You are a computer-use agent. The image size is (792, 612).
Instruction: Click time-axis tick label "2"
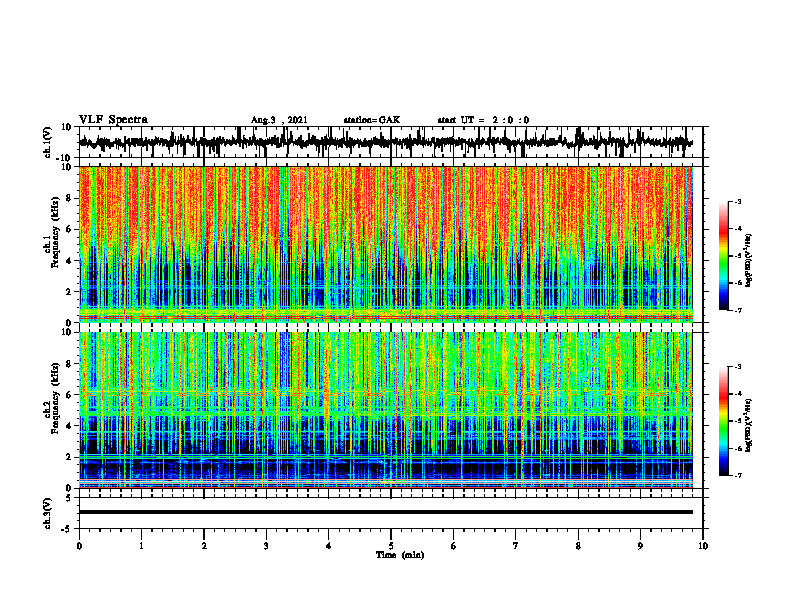click(x=204, y=546)
